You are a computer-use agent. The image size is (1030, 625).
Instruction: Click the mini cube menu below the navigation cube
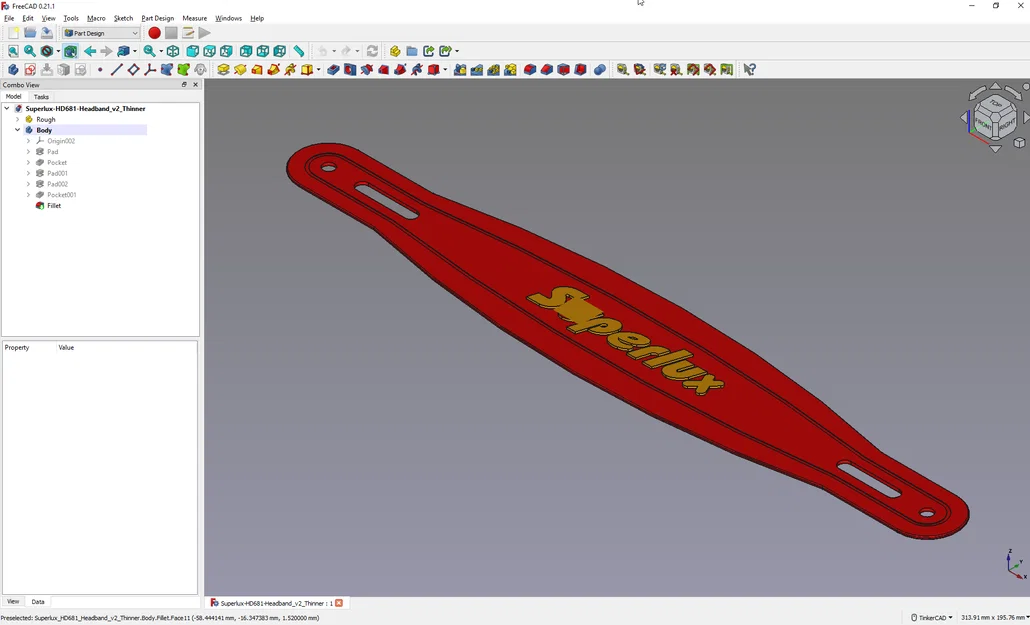tap(1019, 142)
